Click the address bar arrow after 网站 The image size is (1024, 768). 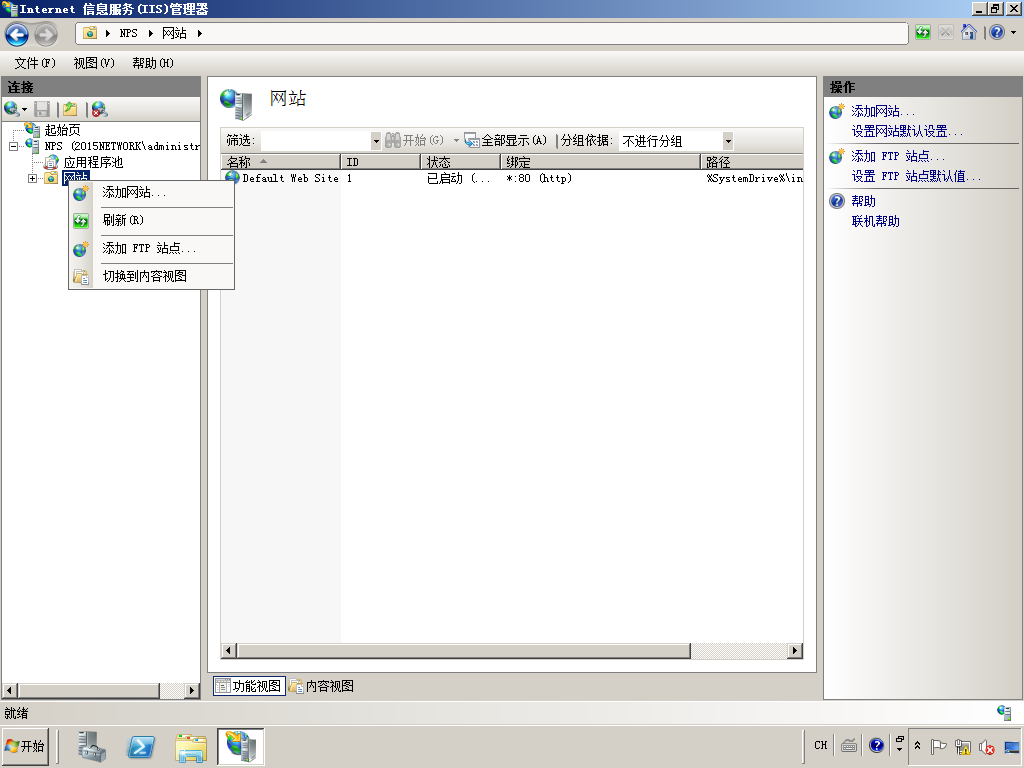[199, 33]
